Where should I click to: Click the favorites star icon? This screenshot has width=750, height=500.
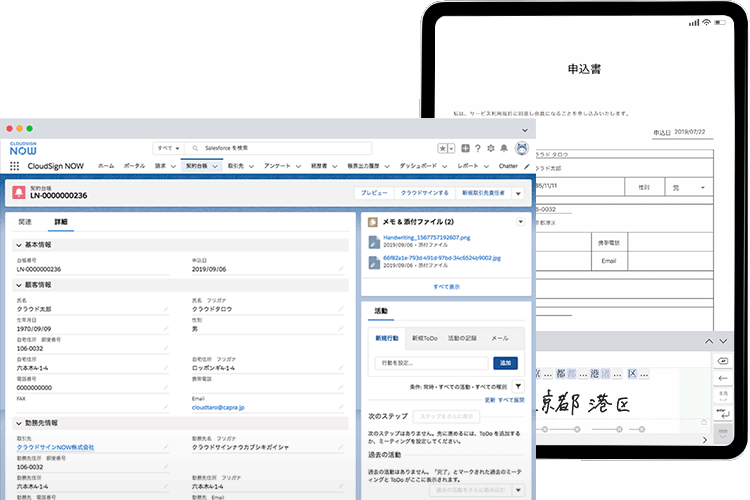point(443,148)
